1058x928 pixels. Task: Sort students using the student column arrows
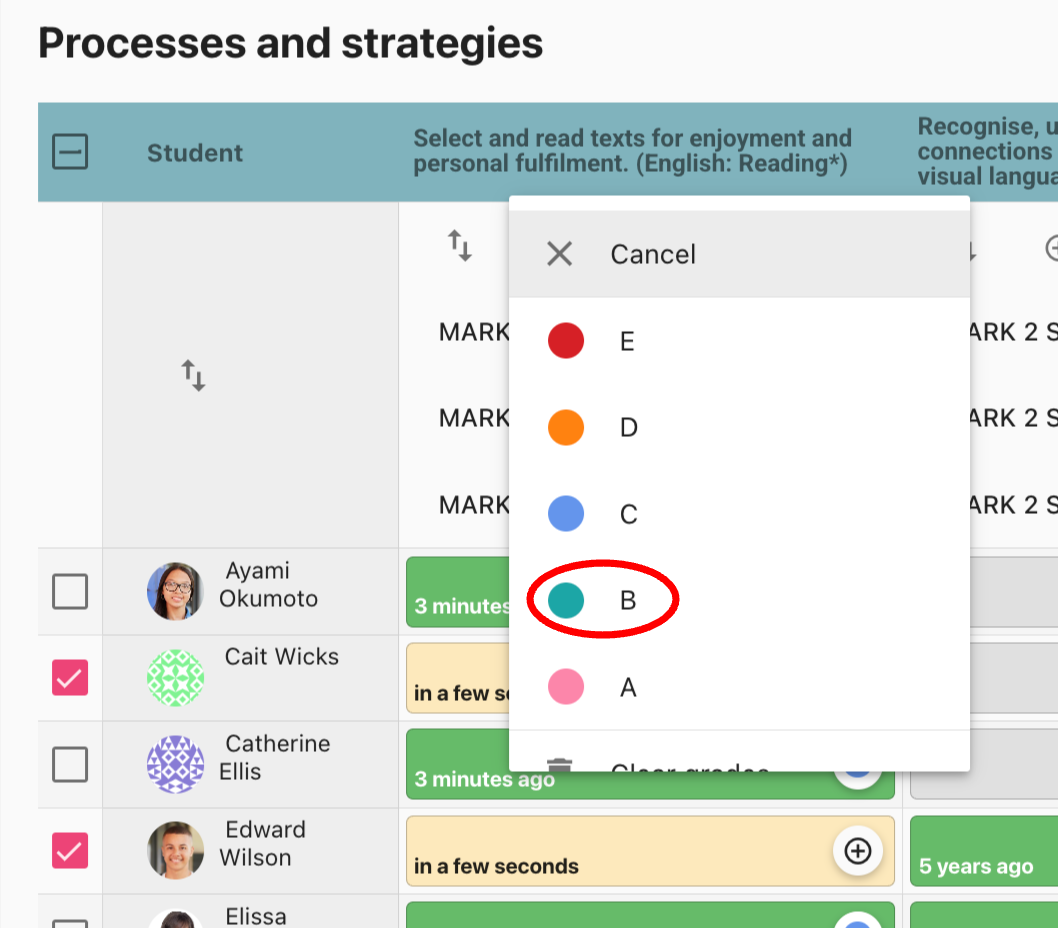pyautogui.click(x=193, y=376)
